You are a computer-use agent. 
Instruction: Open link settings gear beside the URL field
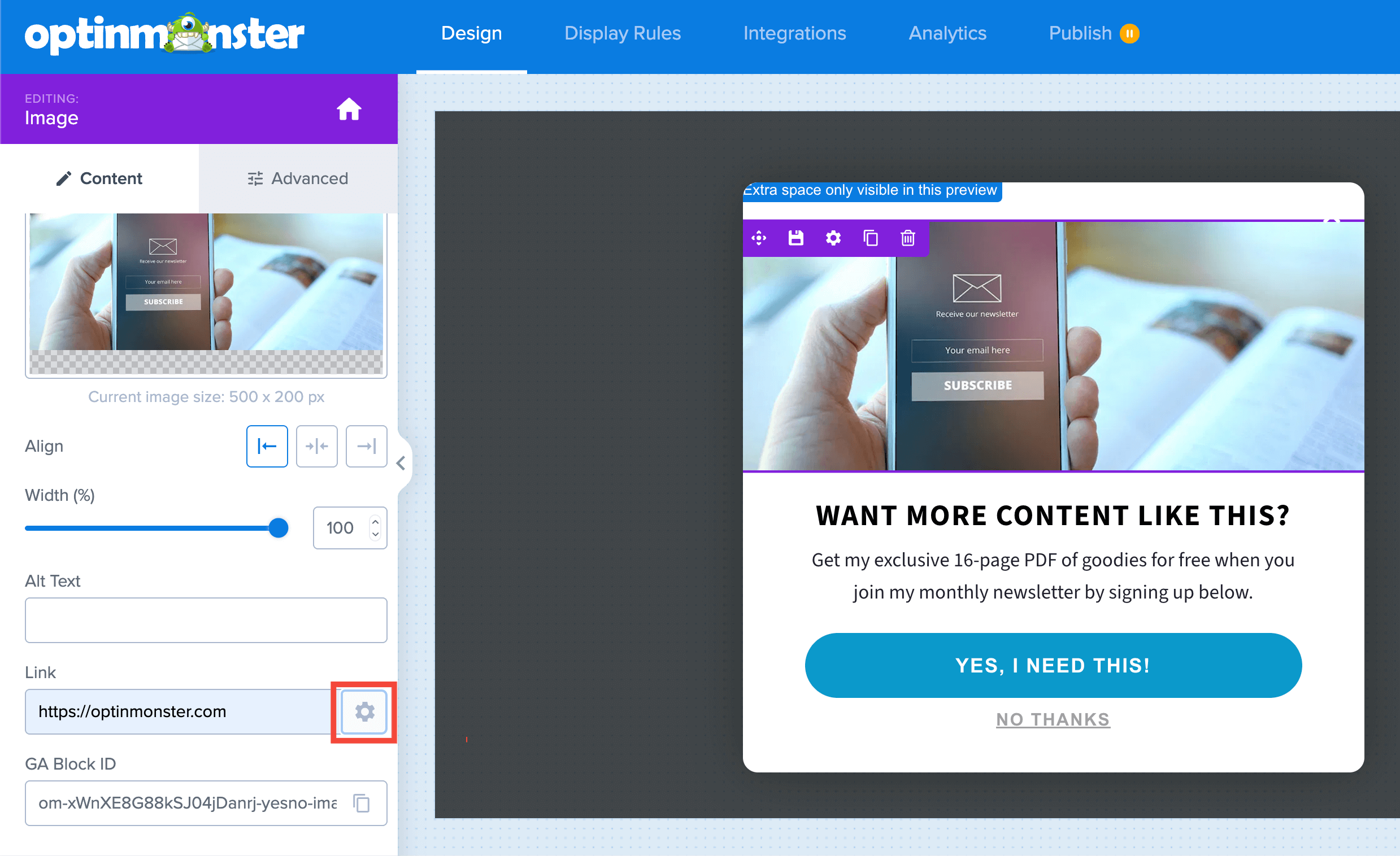pyautogui.click(x=364, y=711)
